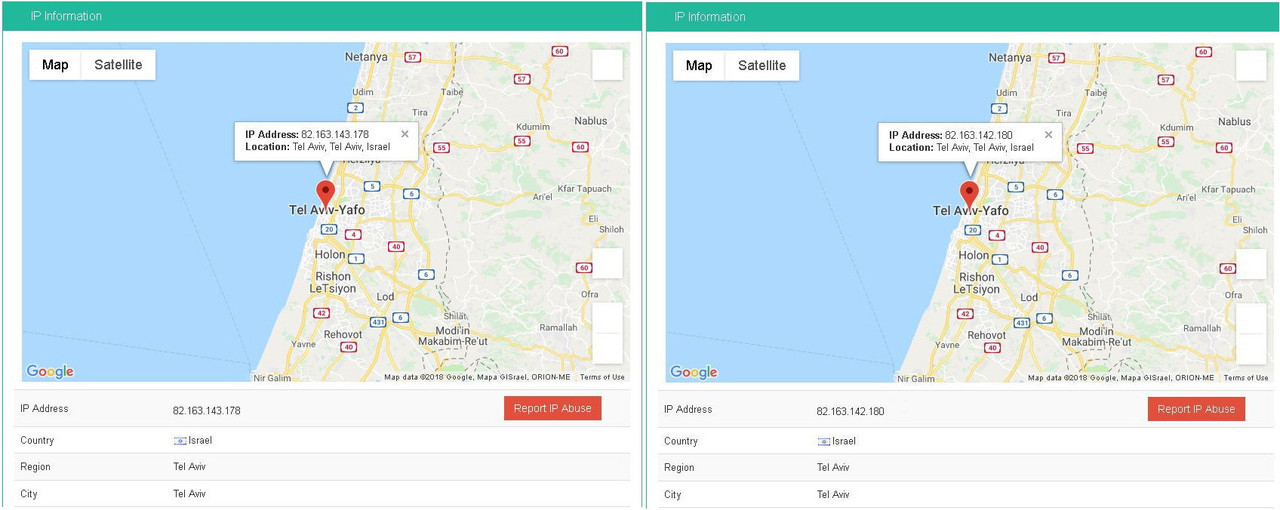Click the IP Information header of the 82.163.143.178 panel

(x=66, y=16)
